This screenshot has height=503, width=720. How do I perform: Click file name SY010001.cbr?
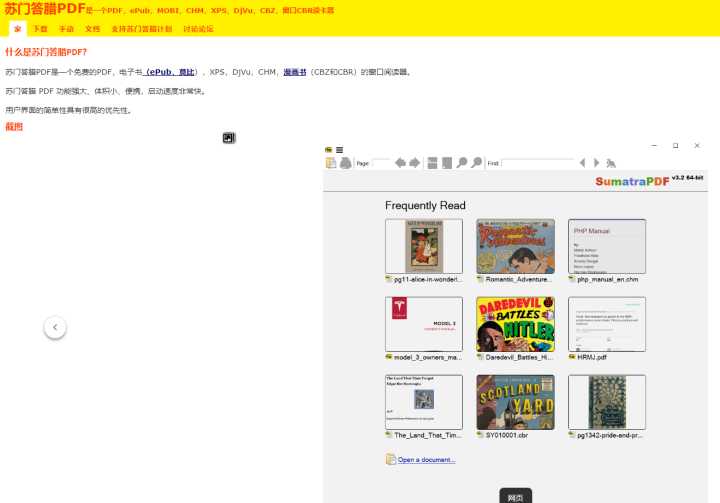(x=507, y=435)
